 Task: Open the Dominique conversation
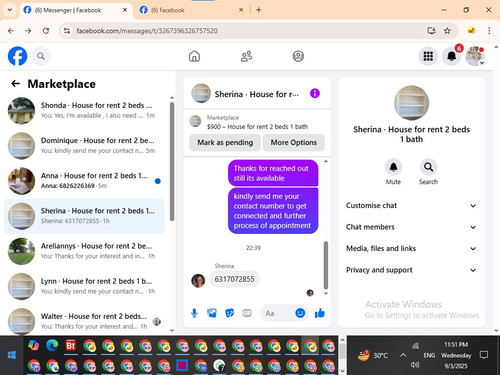(84, 146)
